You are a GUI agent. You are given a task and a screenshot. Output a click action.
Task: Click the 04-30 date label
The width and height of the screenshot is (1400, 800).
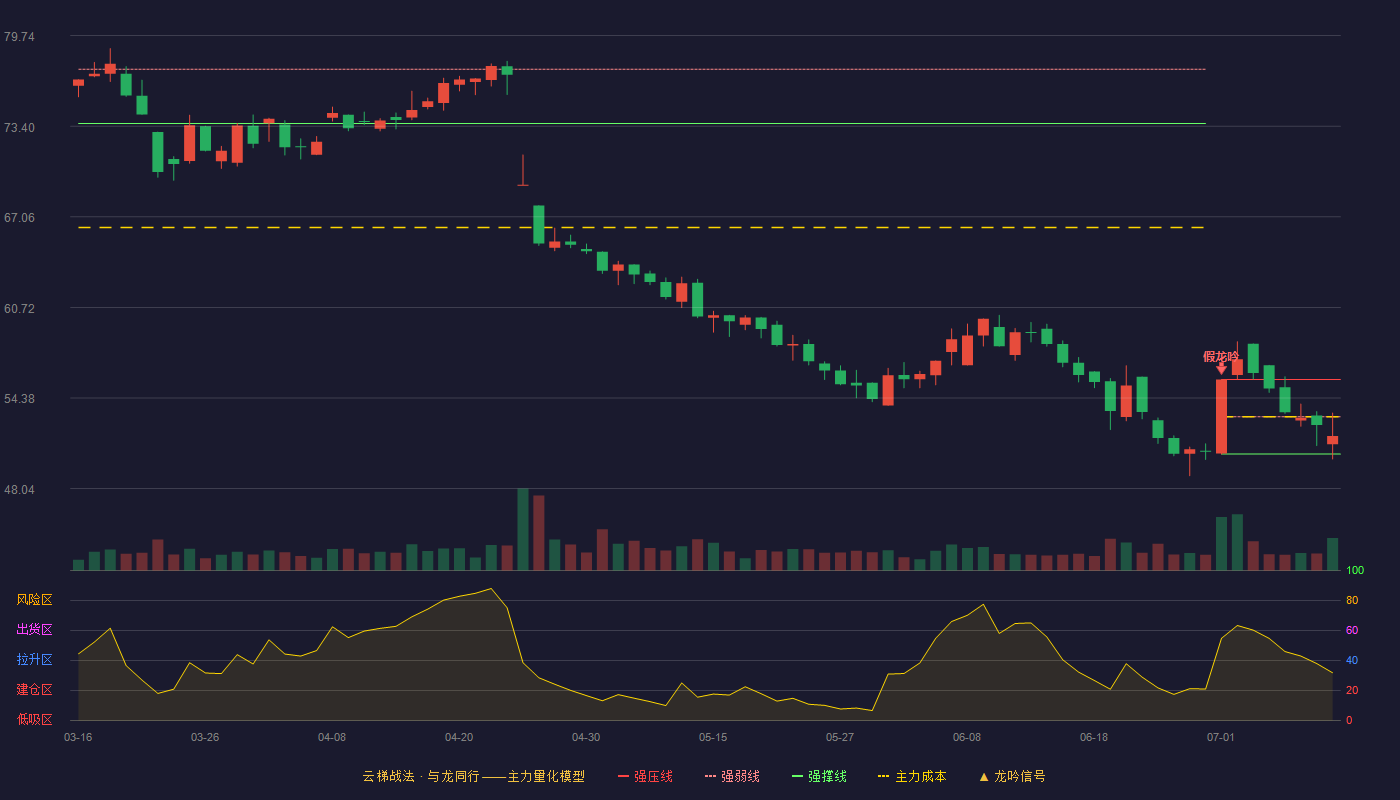(x=586, y=737)
